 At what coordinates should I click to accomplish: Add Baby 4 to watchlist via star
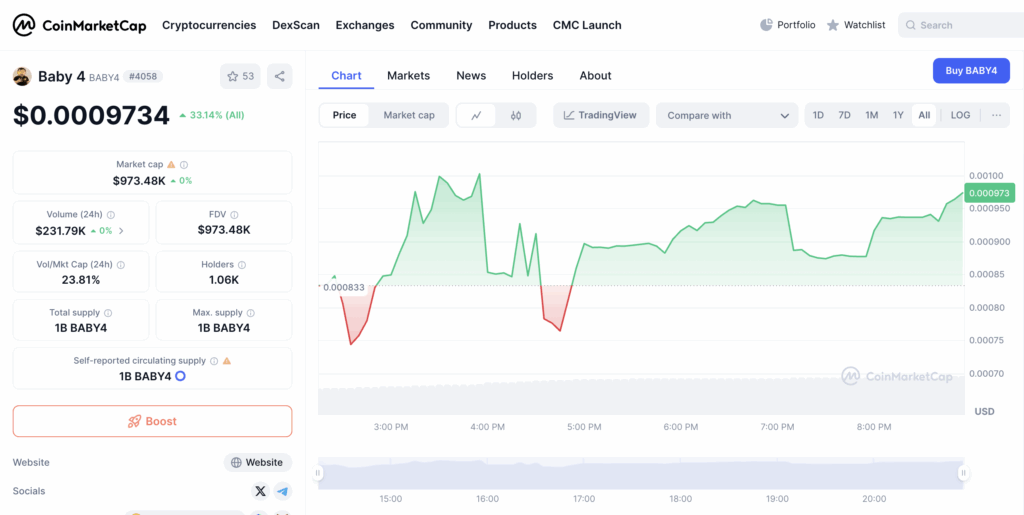[240, 76]
